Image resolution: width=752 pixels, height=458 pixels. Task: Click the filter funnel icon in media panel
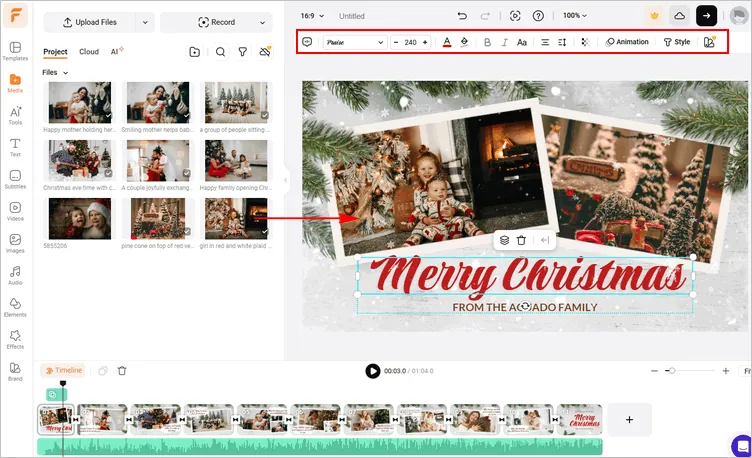pyautogui.click(x=243, y=52)
